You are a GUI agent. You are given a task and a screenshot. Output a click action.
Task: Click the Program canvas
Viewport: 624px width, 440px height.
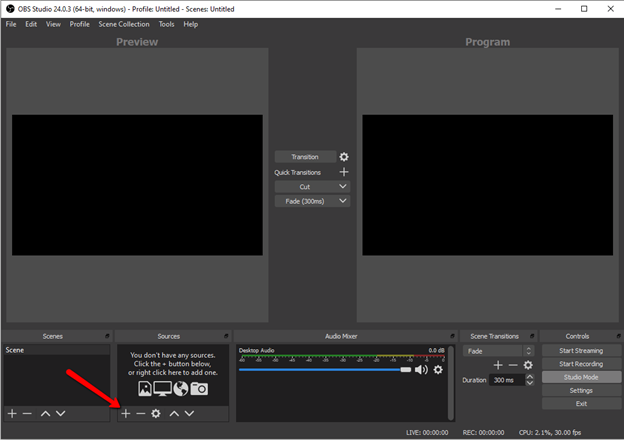click(x=488, y=185)
